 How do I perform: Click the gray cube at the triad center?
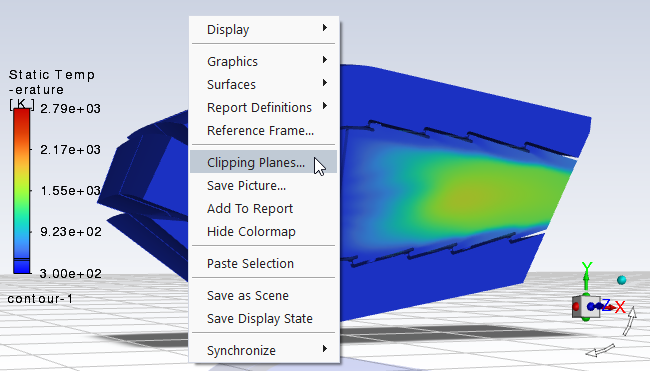pyautogui.click(x=586, y=307)
